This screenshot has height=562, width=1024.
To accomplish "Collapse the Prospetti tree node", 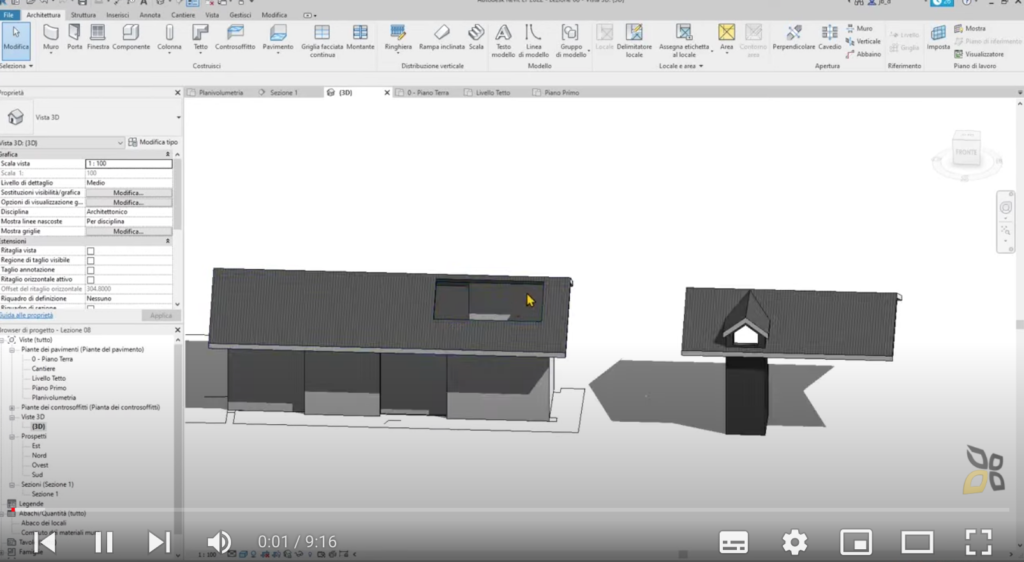I will tap(12, 436).
